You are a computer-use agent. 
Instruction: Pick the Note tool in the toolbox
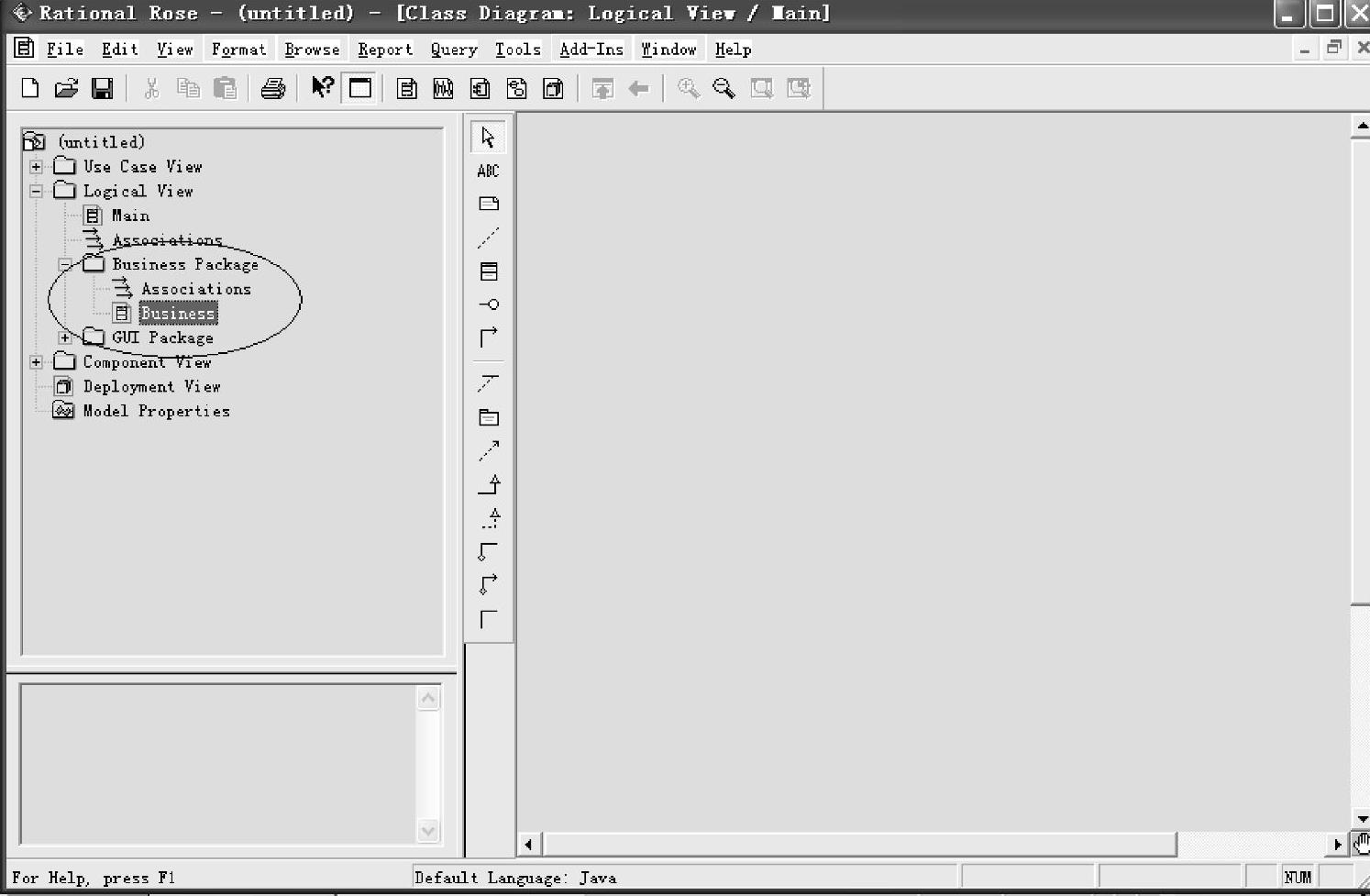[489, 204]
